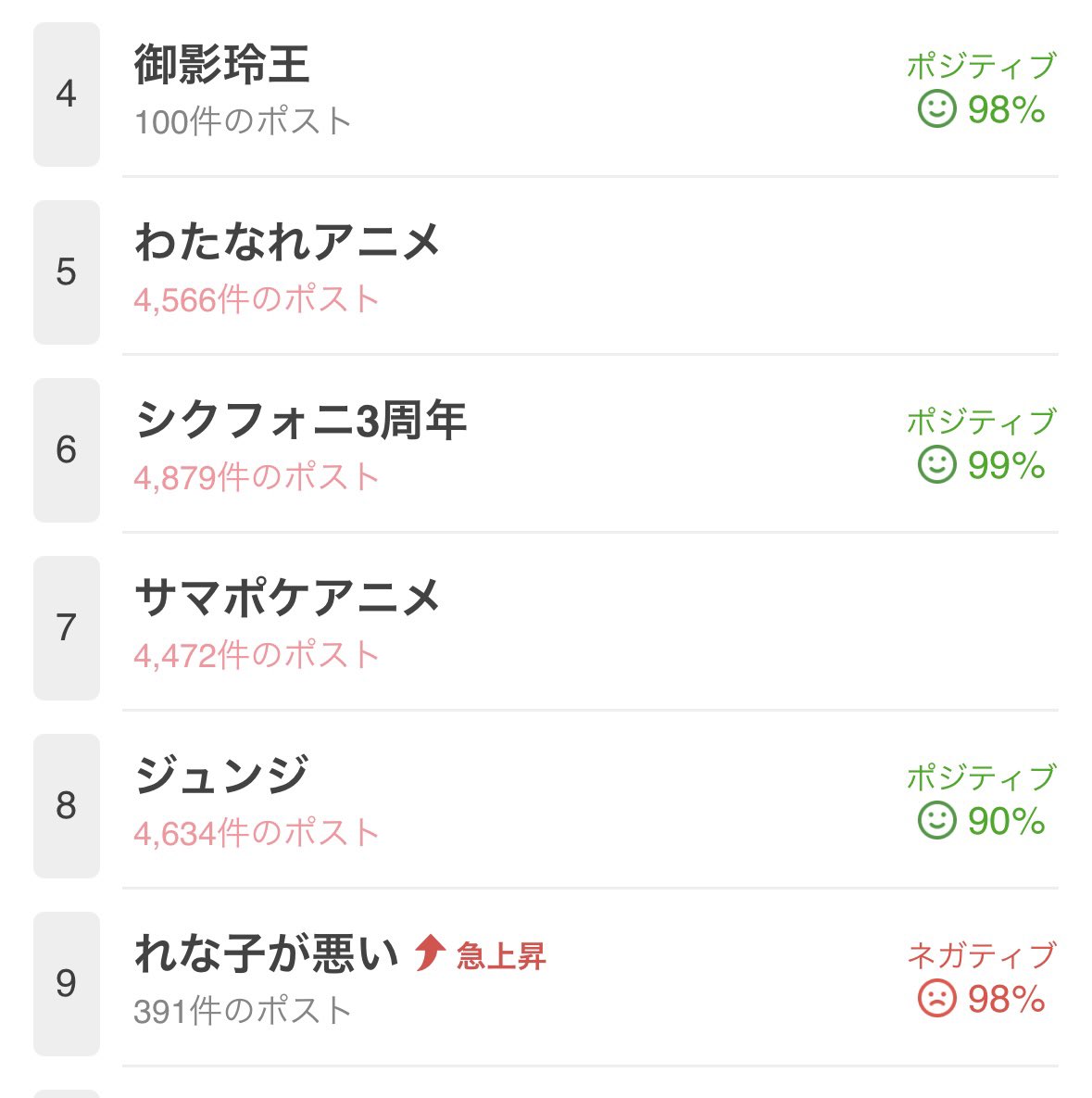Select the シクフォニ3周年 trending keyword
This screenshot has height=1098, width=1092.
(300, 421)
